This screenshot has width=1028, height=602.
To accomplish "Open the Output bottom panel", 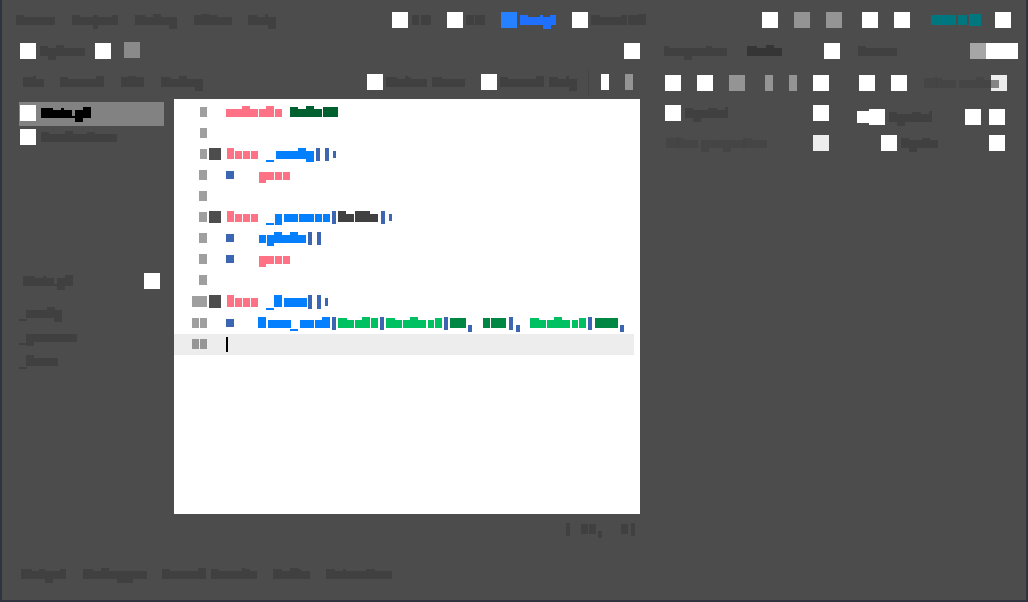I will (x=43, y=574).
